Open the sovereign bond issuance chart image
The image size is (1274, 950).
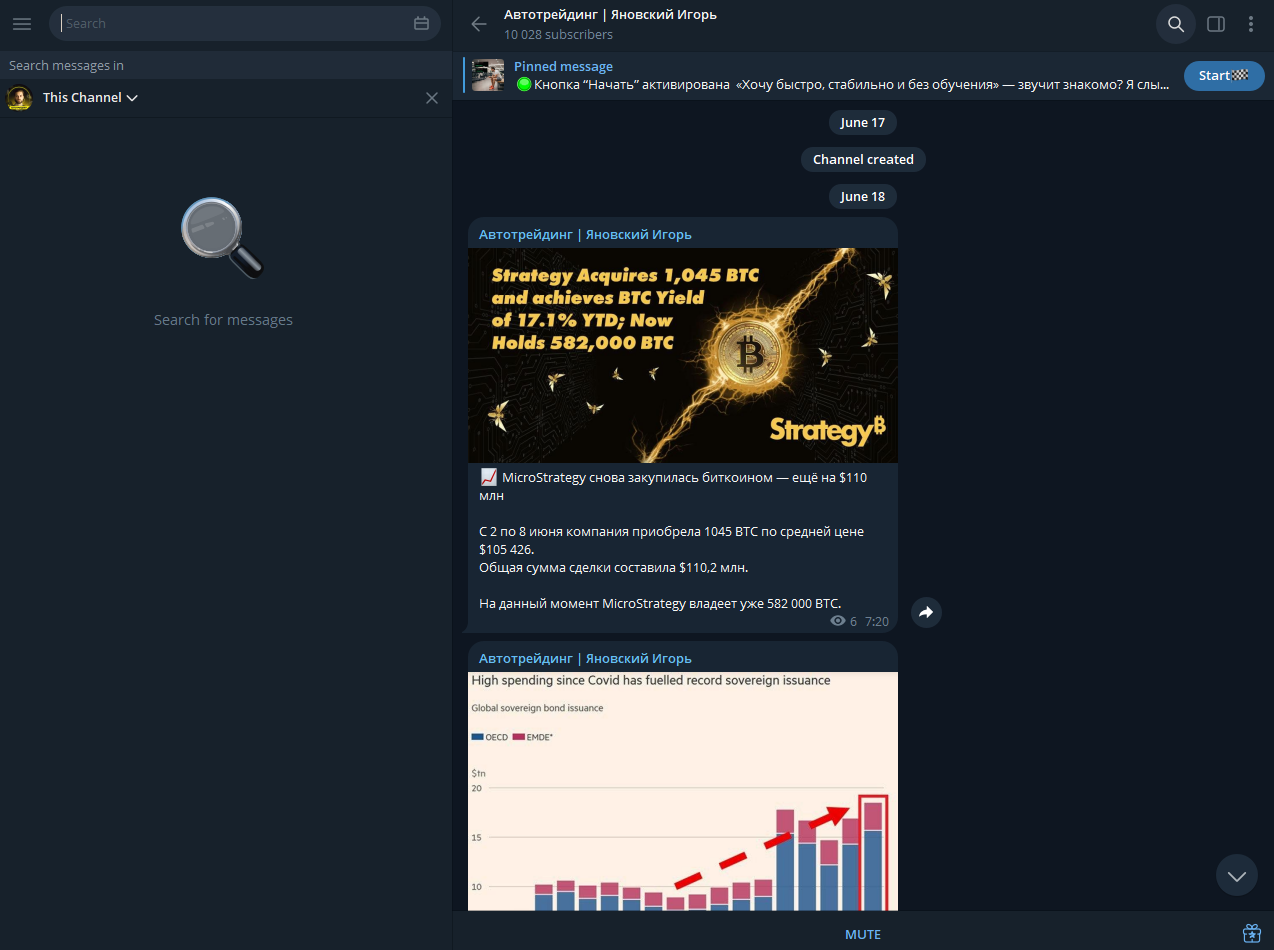click(682, 790)
